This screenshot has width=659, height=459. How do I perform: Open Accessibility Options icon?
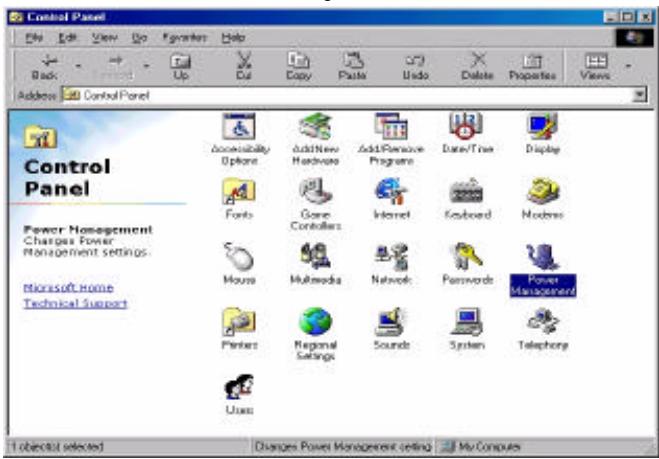(239, 127)
